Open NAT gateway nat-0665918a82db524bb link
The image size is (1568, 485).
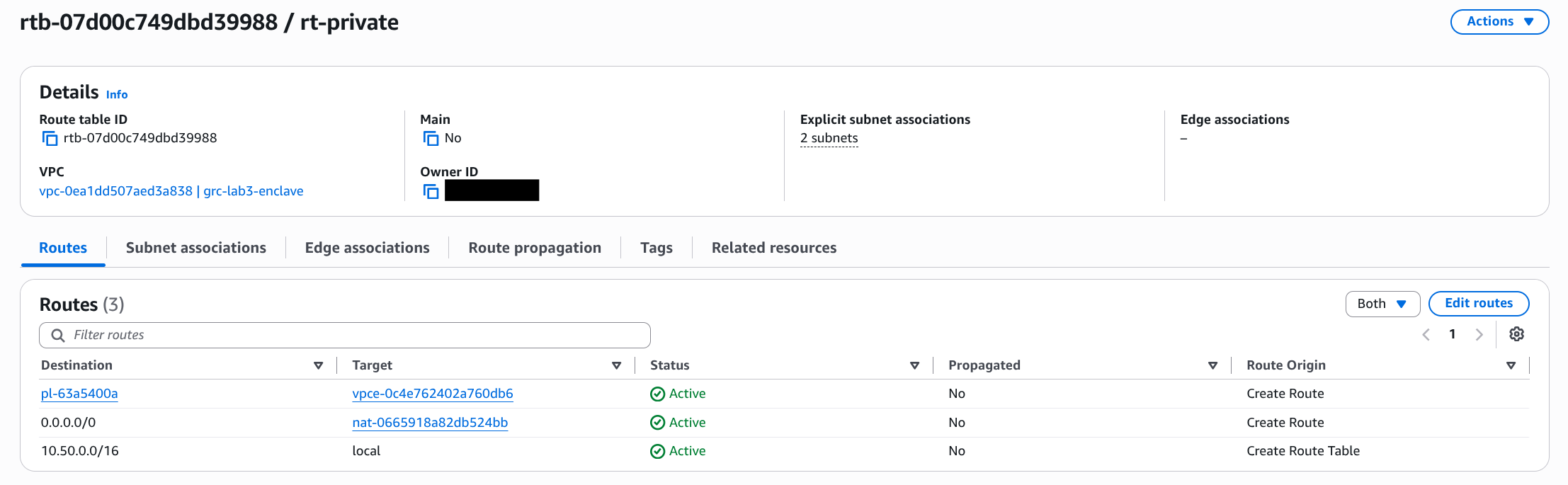[430, 423]
